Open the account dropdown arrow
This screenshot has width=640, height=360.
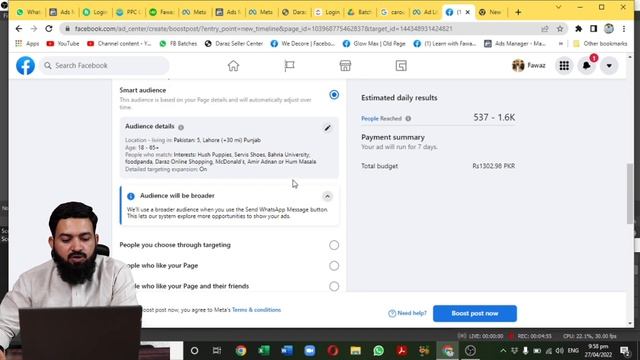[x=609, y=66]
